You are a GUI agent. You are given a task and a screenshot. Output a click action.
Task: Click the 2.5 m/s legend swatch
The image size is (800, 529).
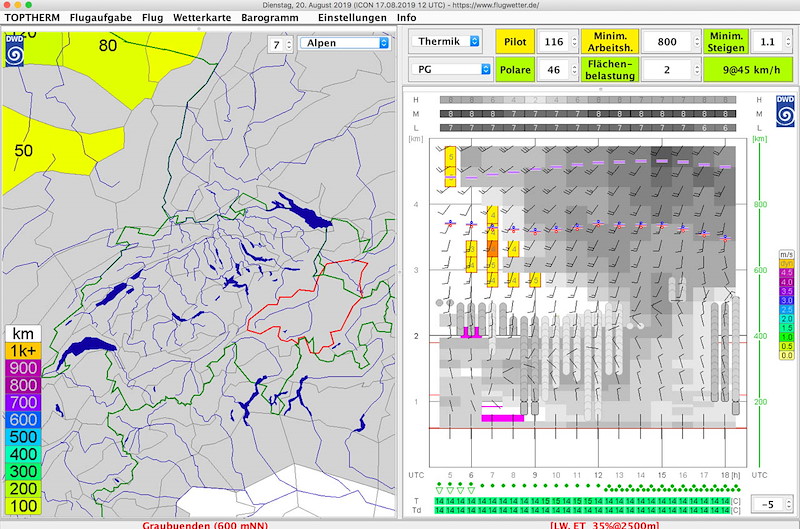(786, 310)
